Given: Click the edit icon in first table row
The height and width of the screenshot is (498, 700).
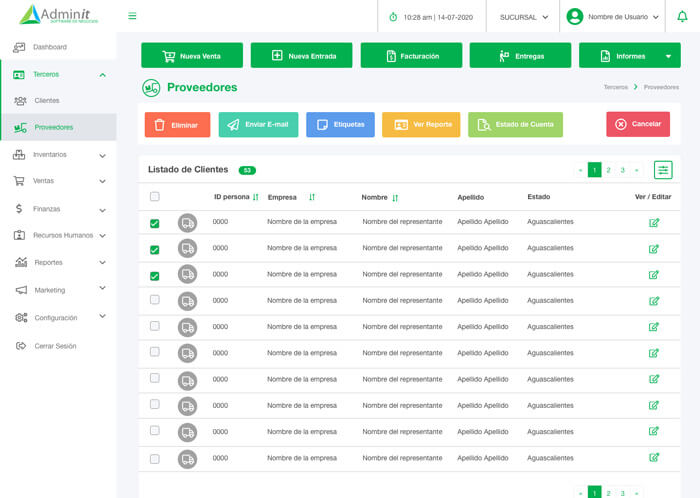Looking at the screenshot, I should pos(654,222).
